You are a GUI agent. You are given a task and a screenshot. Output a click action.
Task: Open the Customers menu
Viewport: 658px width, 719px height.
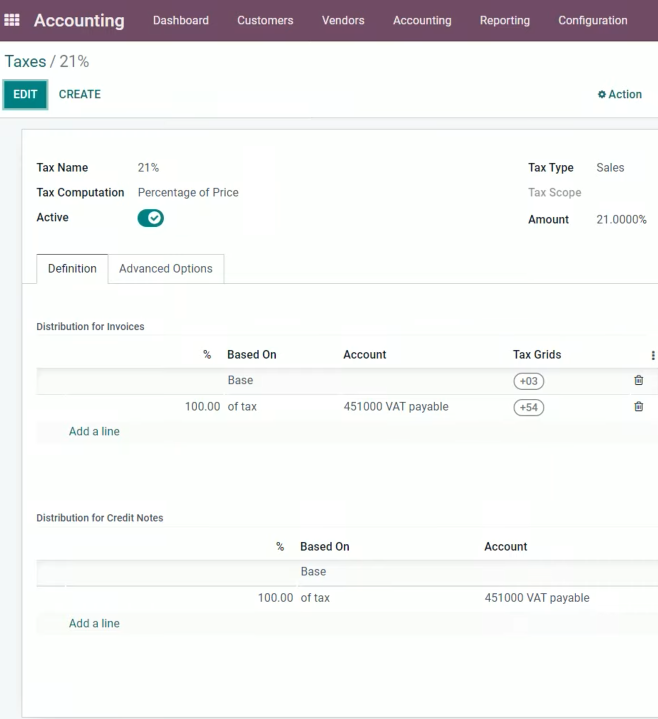[x=265, y=20]
